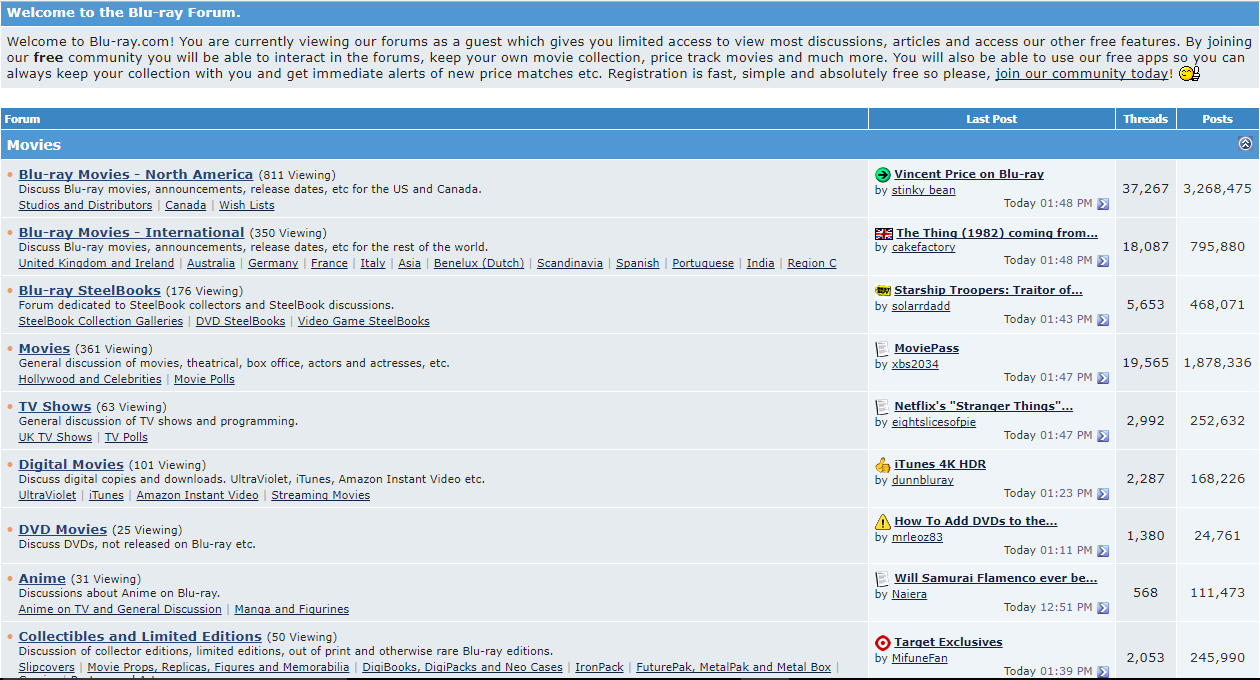
Task: Click the smiley icon after join our community
Action: click(1189, 74)
